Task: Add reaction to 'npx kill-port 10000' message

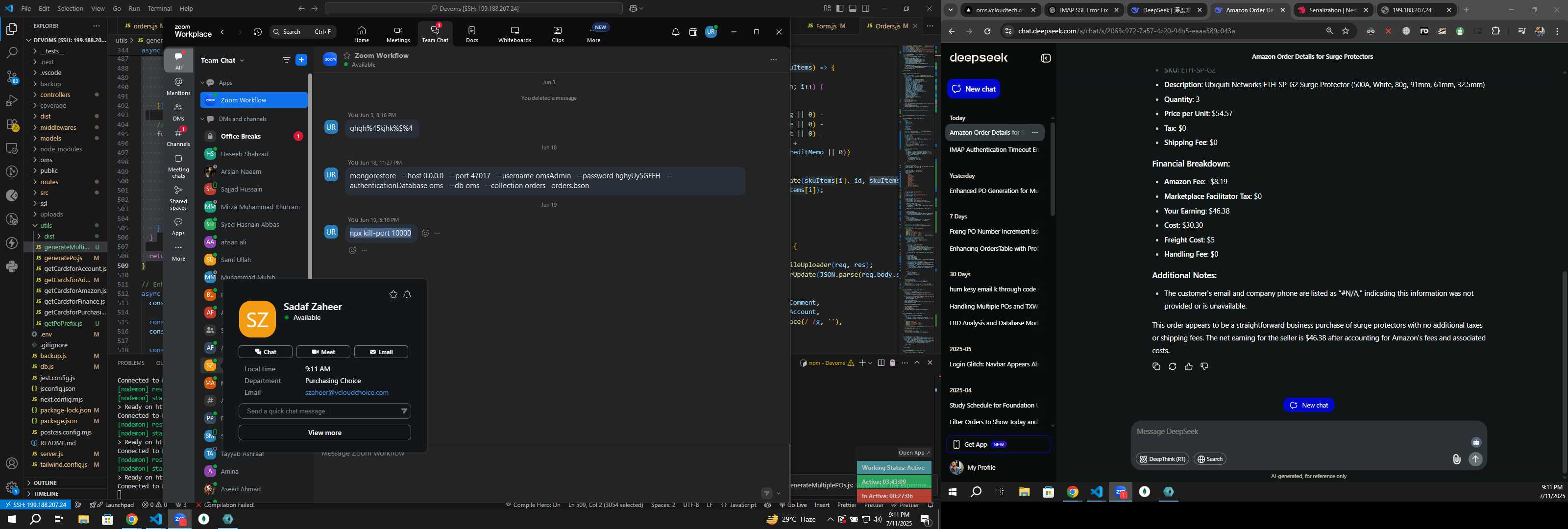Action: click(x=425, y=233)
